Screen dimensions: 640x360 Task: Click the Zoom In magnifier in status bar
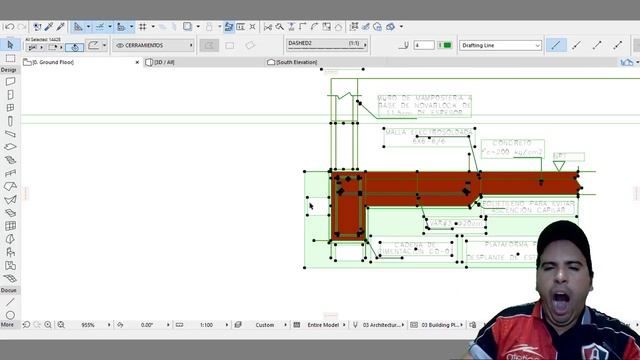(48, 325)
